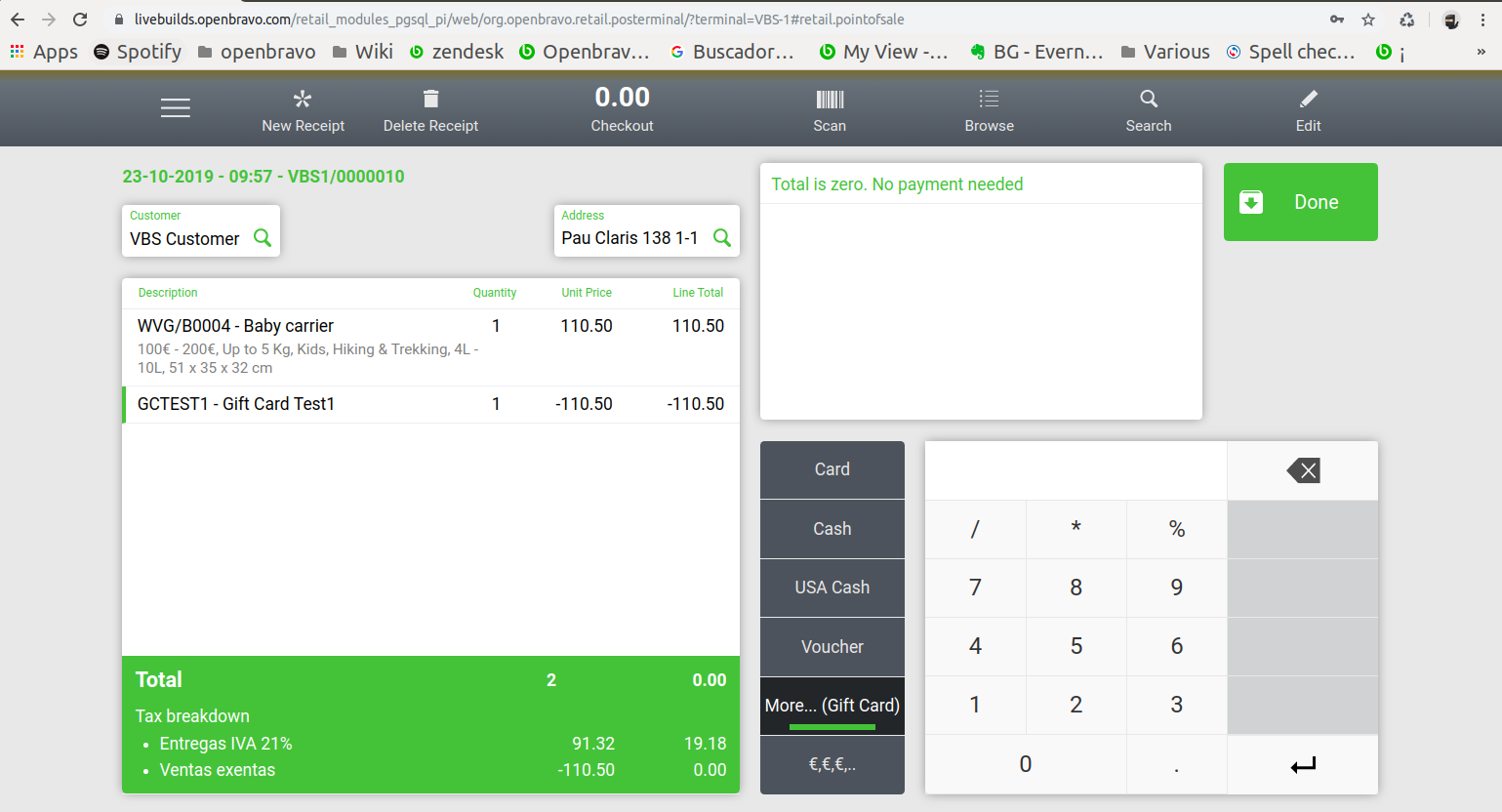Viewport: 1502px width, 812px height.
Task: Open the Chrome three-dot menu
Action: pos(1482,20)
